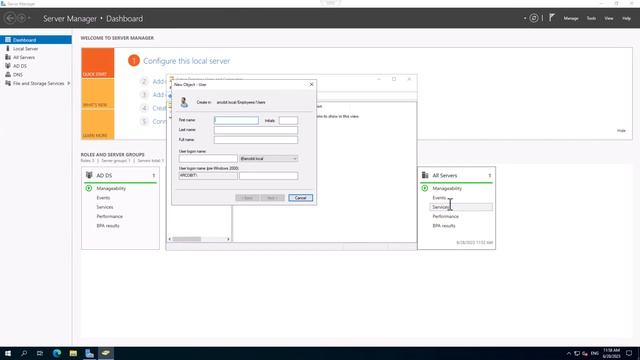Select the Quick Start tab

(98, 63)
